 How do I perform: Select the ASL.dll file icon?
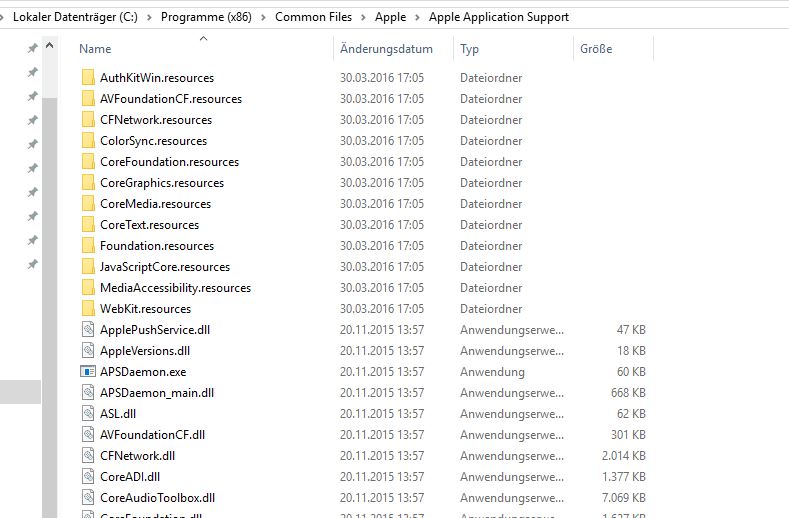tap(88, 413)
